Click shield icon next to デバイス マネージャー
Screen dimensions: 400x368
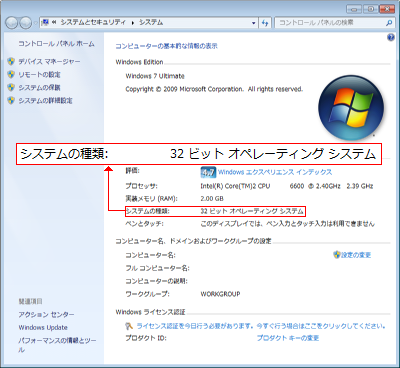11,61
